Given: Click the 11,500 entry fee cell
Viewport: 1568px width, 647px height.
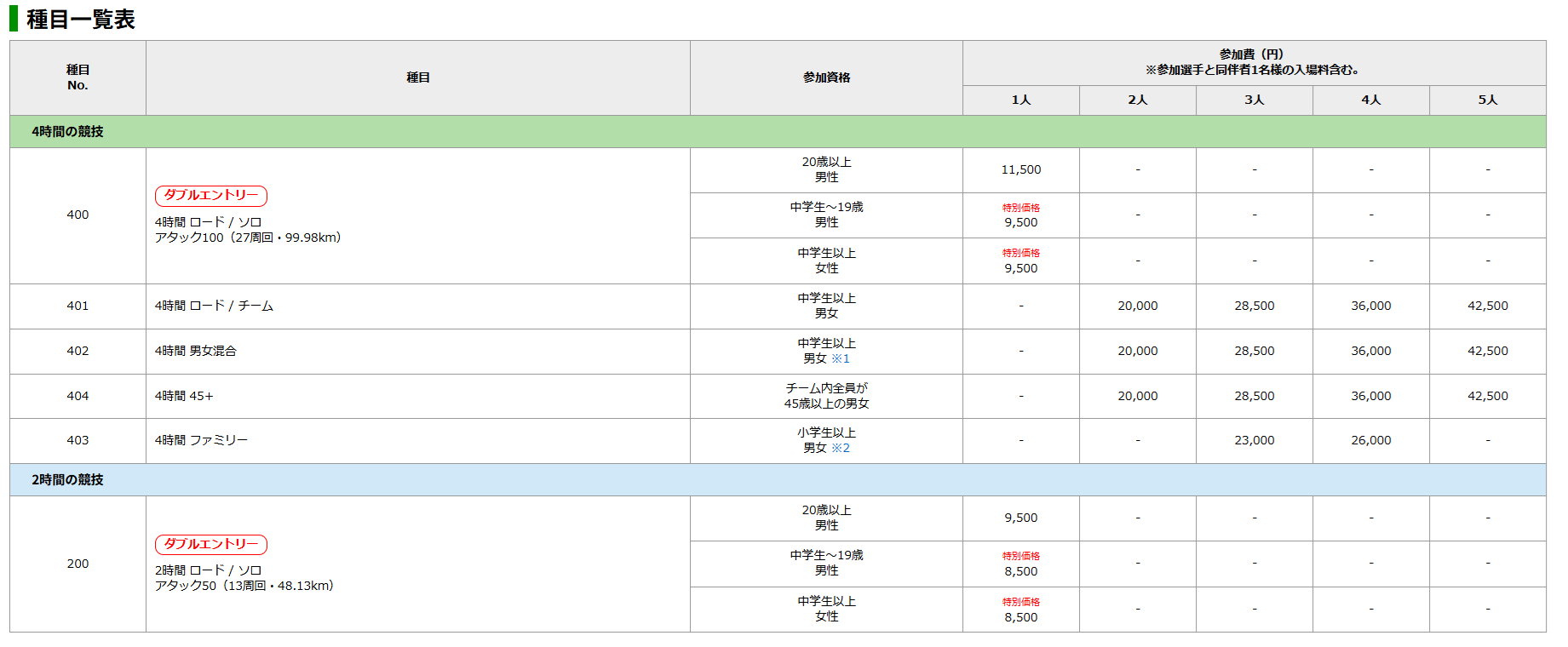Looking at the screenshot, I should [1020, 170].
